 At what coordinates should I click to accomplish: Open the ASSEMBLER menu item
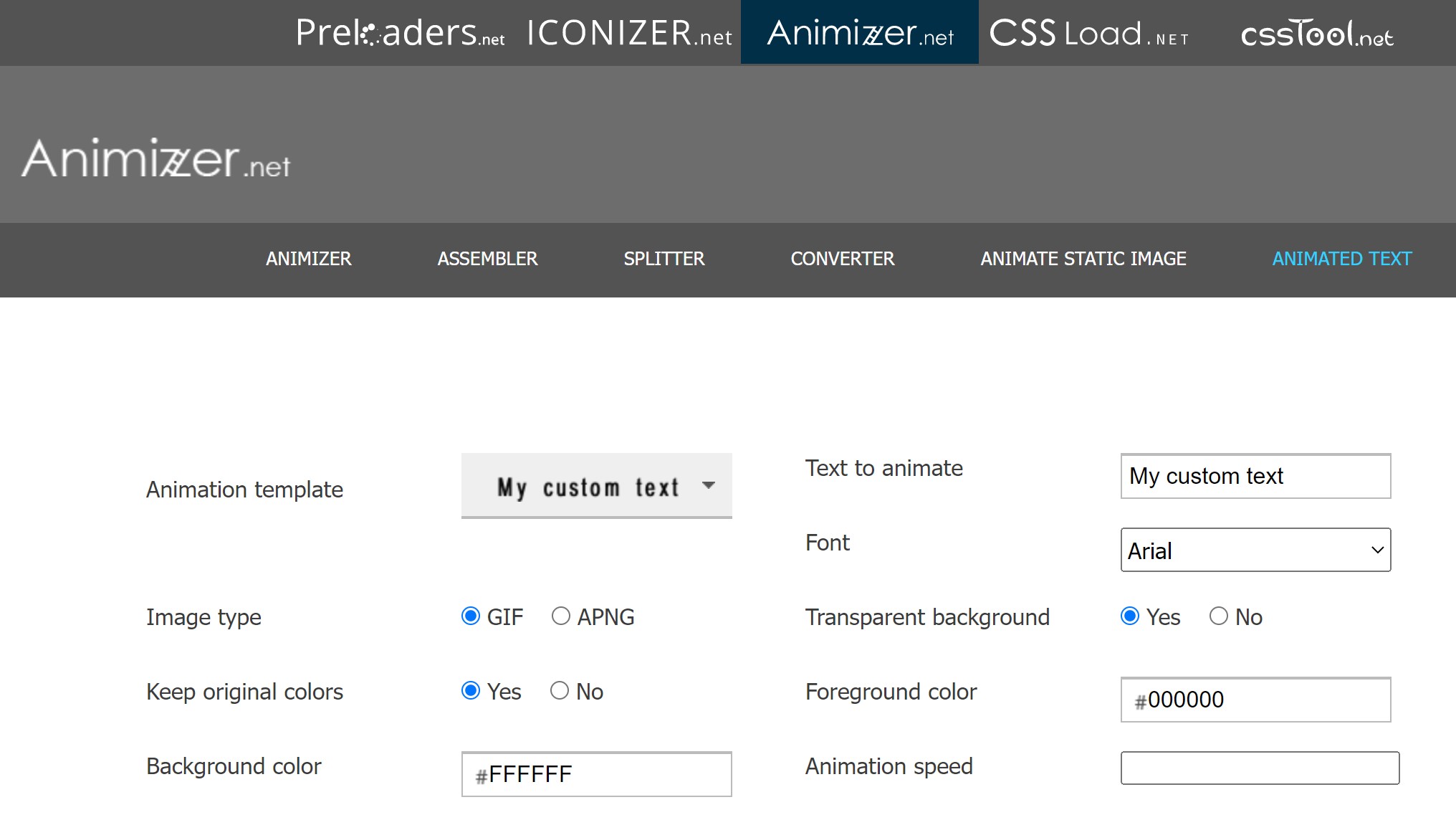click(487, 259)
